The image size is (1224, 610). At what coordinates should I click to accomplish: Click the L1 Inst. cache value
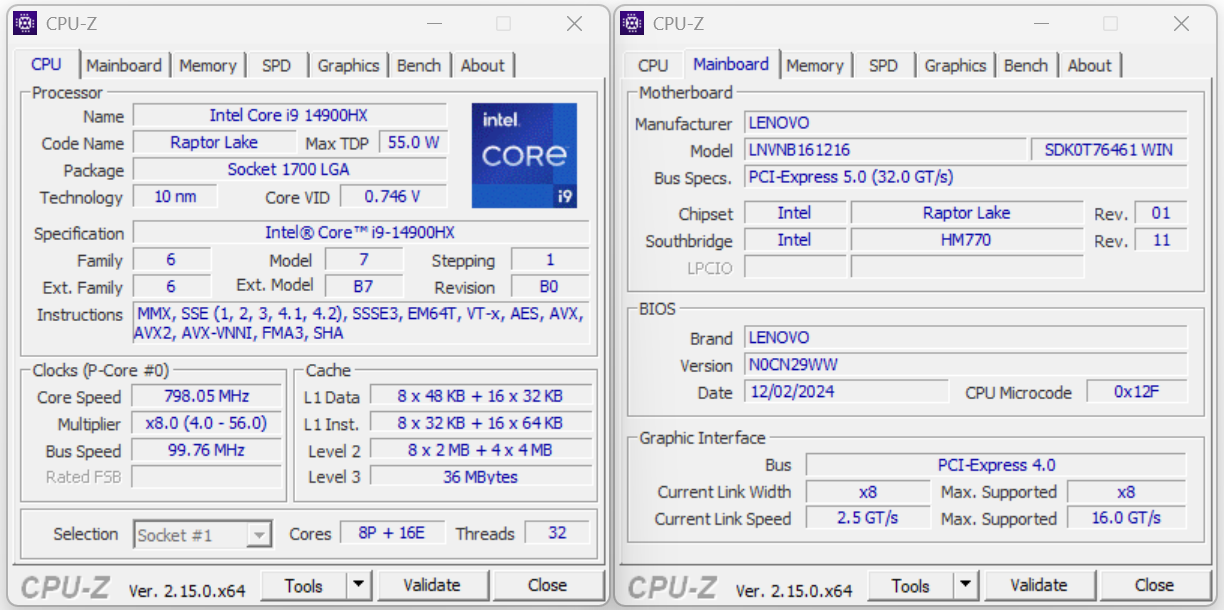point(481,423)
